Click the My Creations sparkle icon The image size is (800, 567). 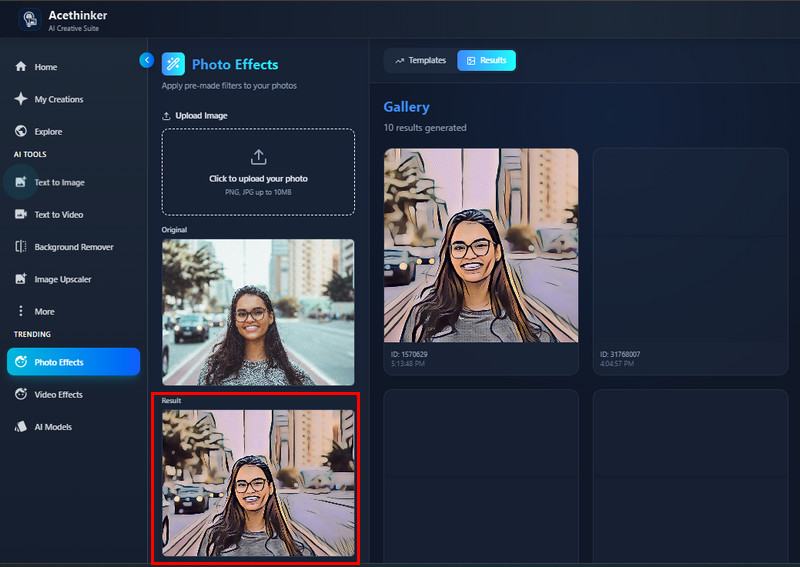tap(20, 99)
